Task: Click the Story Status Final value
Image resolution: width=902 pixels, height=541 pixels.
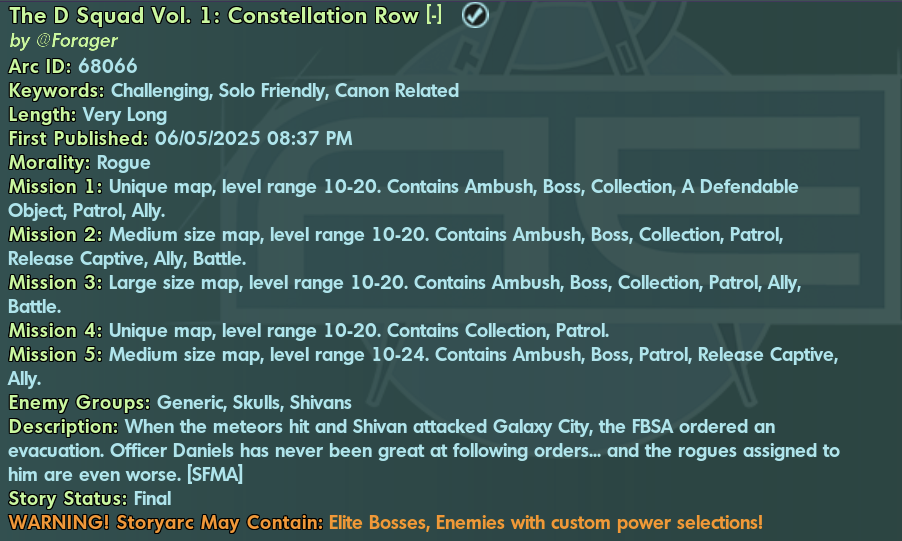Action: tap(152, 498)
